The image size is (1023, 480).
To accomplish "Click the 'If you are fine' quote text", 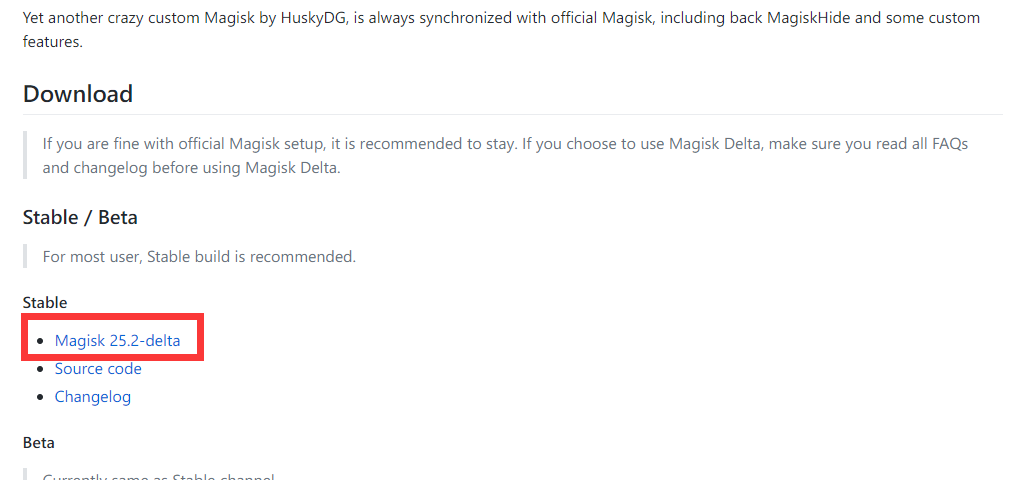I will (x=98, y=143).
